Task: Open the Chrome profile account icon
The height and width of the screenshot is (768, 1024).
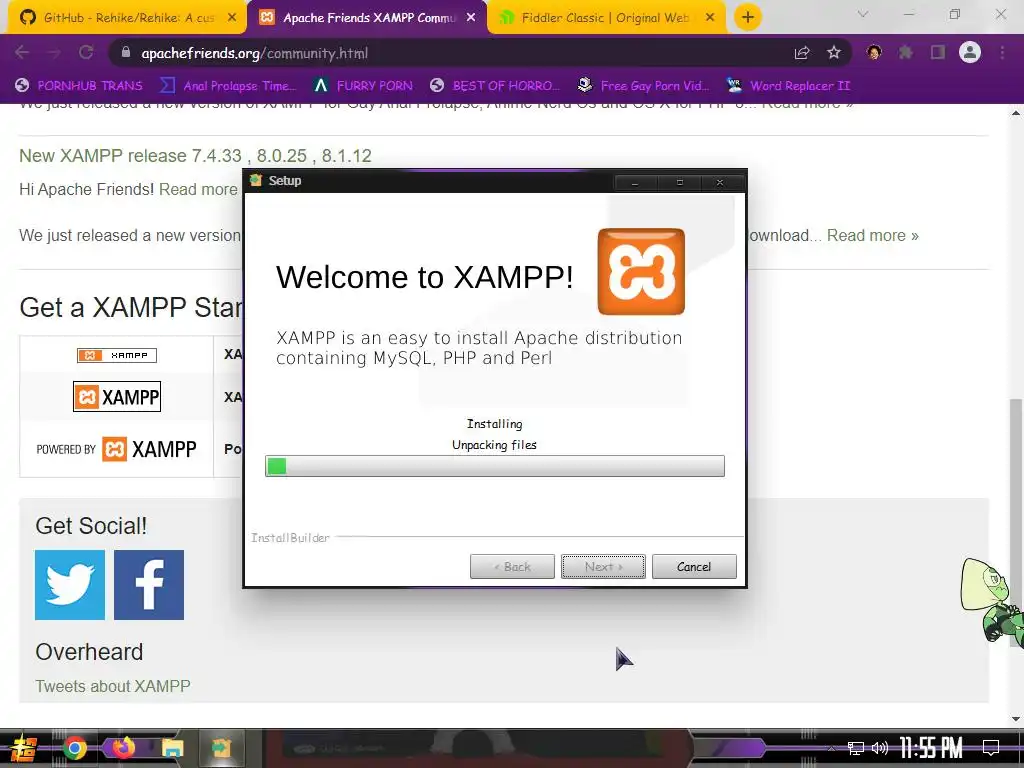Action: click(970, 52)
